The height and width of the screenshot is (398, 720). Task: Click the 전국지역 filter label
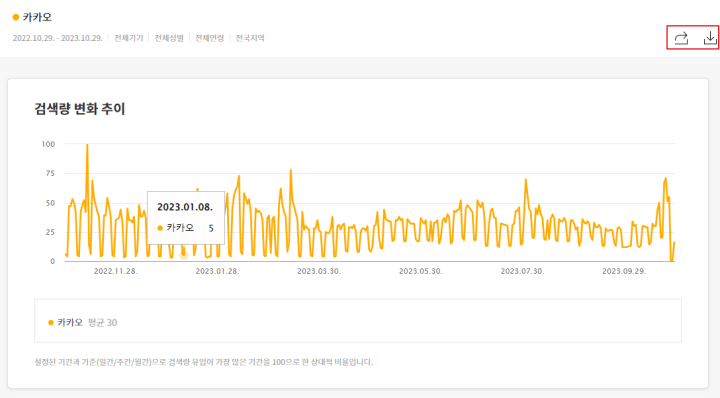[x=250, y=38]
